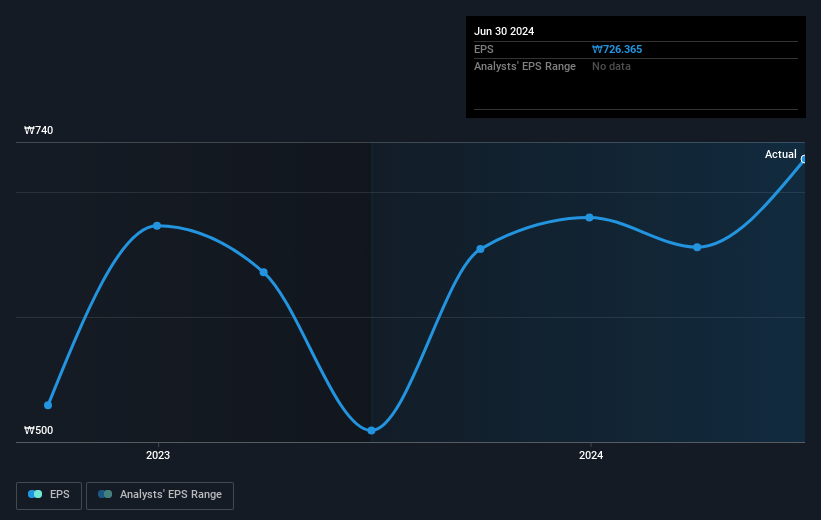Click the ₩500 y-axis label
Screen dimensions: 821x520
tap(39, 430)
